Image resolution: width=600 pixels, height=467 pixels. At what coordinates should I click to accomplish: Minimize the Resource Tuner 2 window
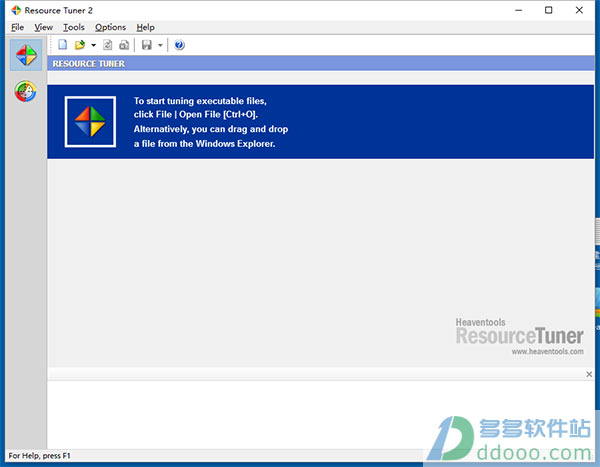518,10
